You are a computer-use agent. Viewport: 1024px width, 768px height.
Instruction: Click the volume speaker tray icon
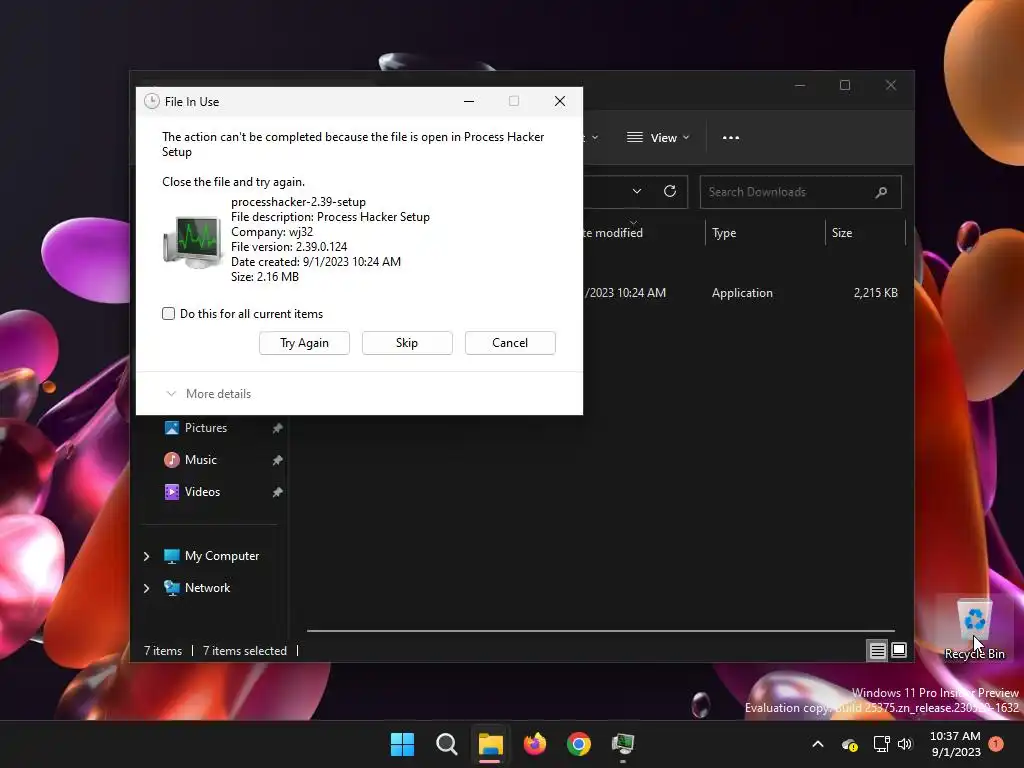904,744
